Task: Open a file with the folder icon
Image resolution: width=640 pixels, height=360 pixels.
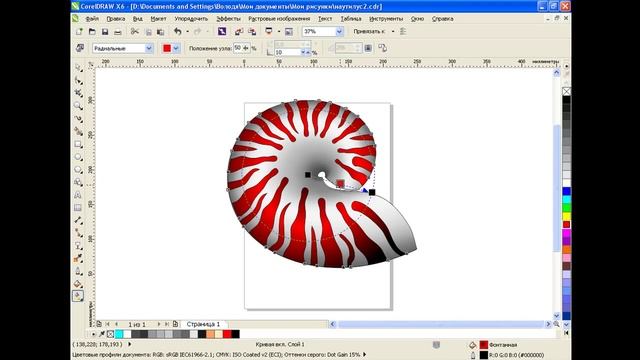Action: coord(92,31)
